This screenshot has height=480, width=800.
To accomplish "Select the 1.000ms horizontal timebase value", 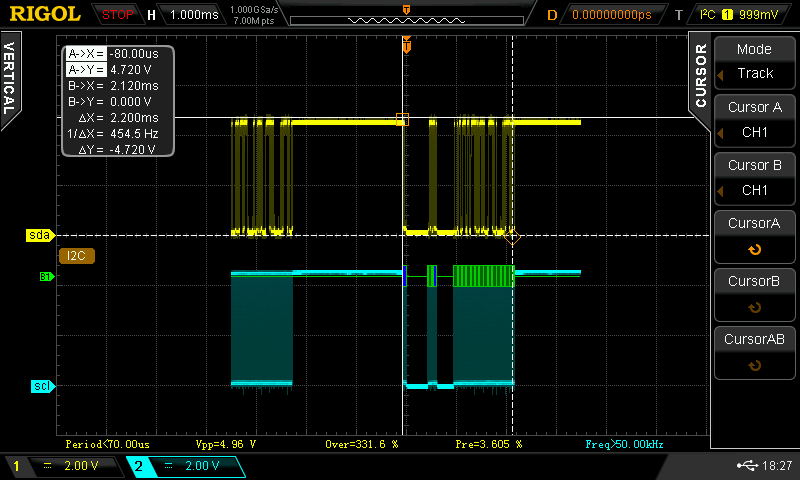I will pos(194,15).
